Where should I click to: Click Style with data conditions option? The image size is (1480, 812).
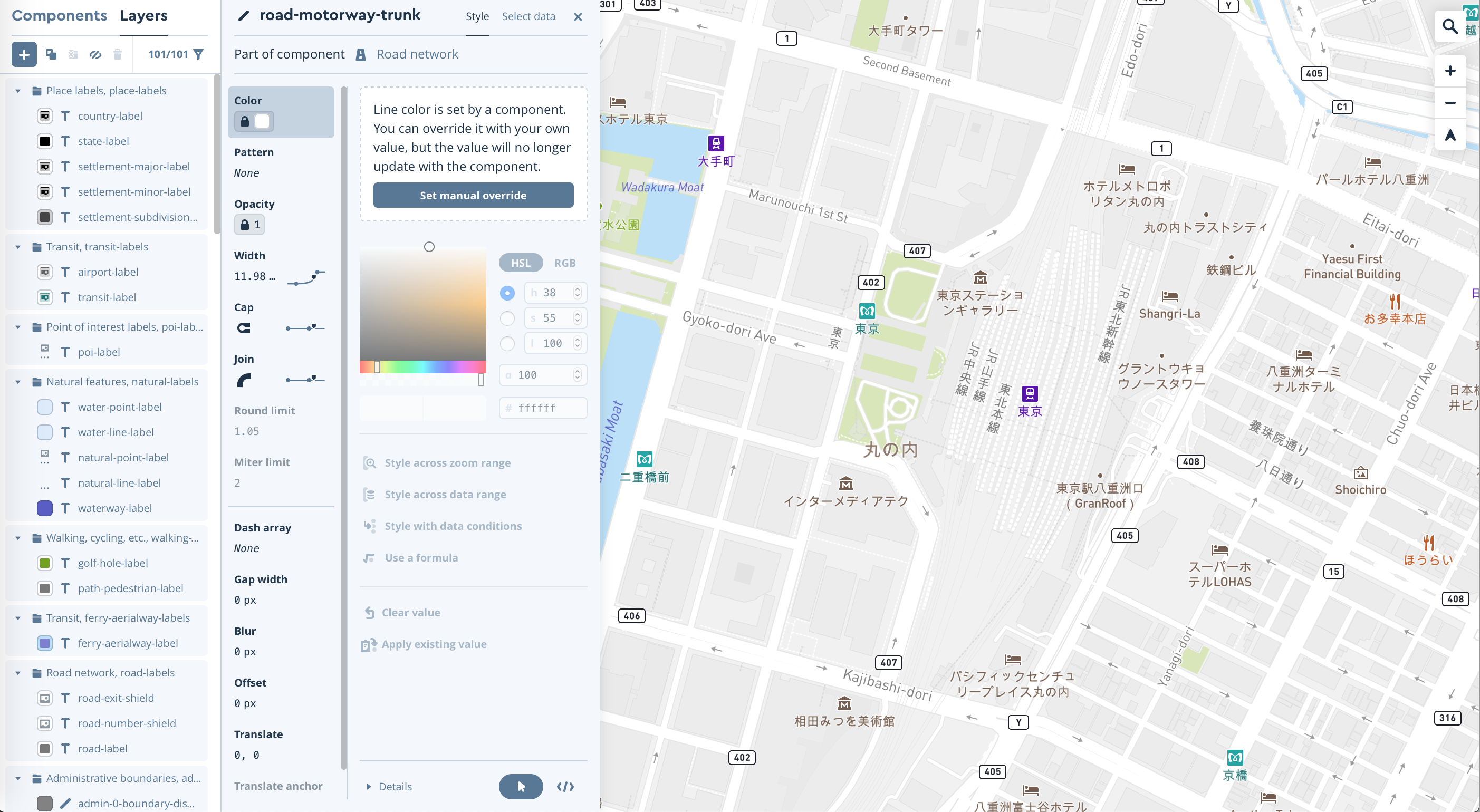[454, 525]
